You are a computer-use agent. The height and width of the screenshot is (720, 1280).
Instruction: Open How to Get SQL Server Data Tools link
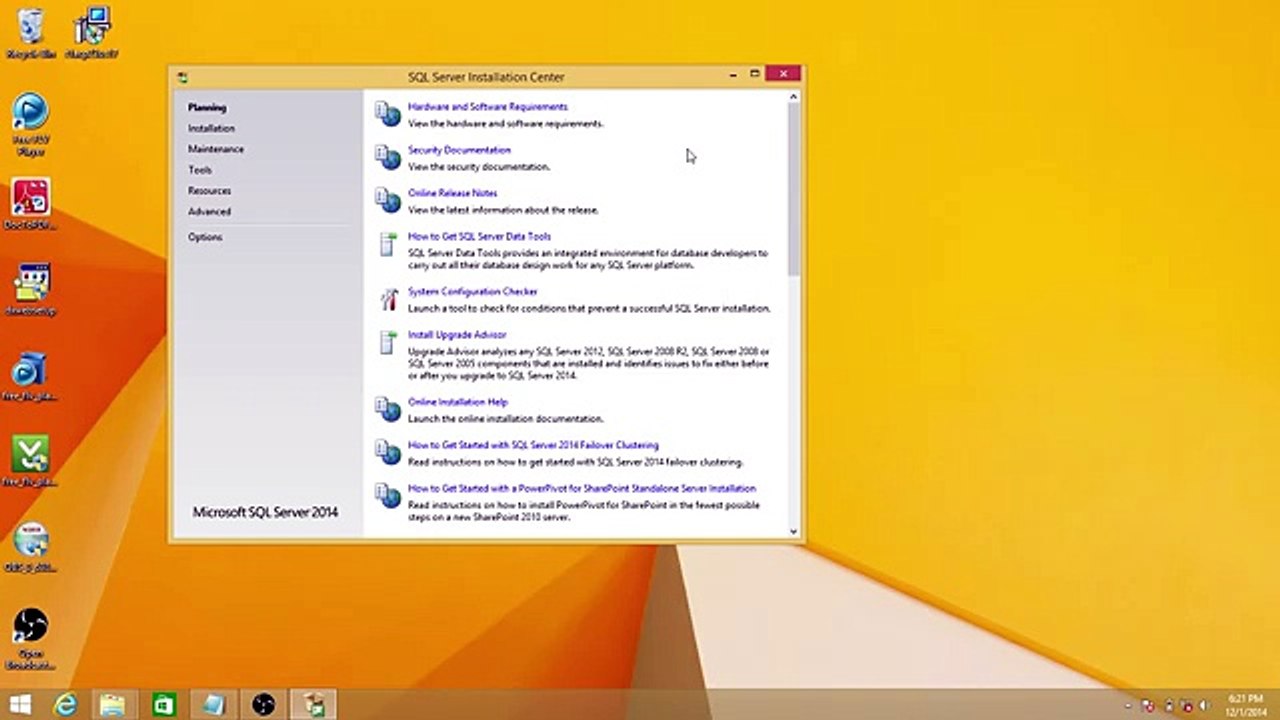coord(479,237)
